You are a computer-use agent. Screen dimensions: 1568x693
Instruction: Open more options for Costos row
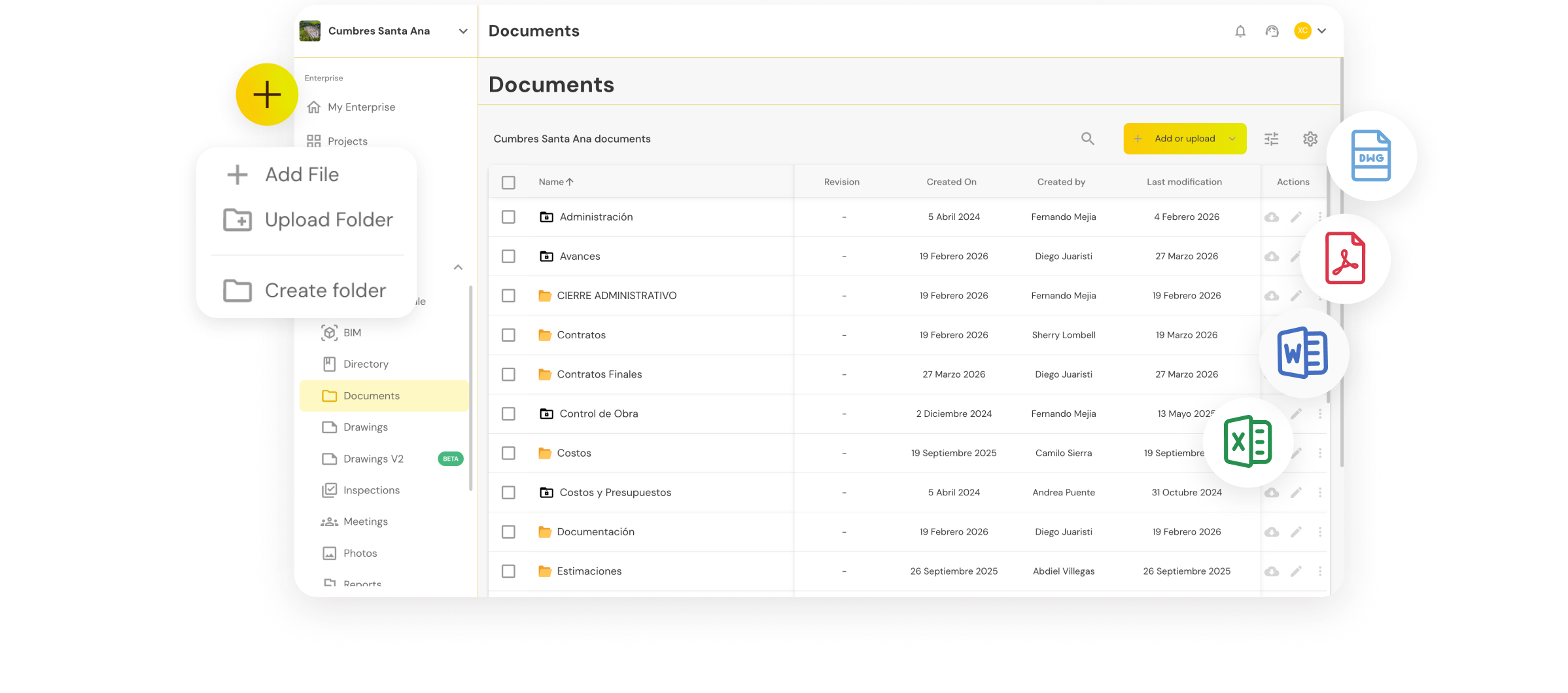coord(1320,453)
